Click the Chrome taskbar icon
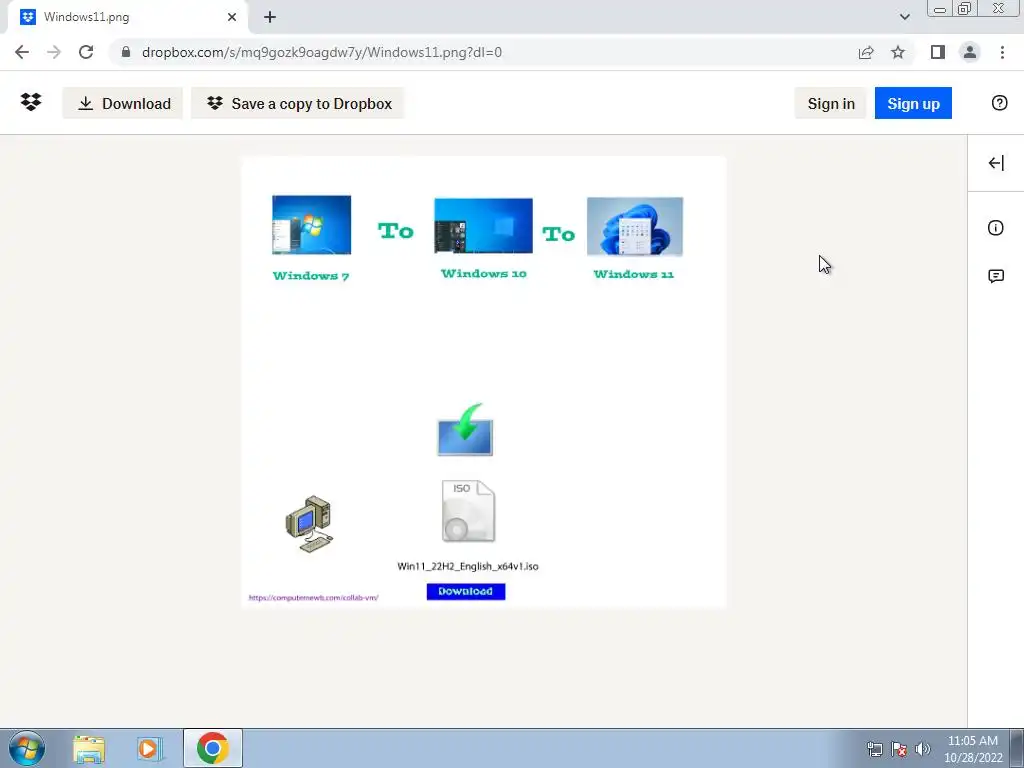Screen dimensions: 1024x768 click(x=212, y=748)
